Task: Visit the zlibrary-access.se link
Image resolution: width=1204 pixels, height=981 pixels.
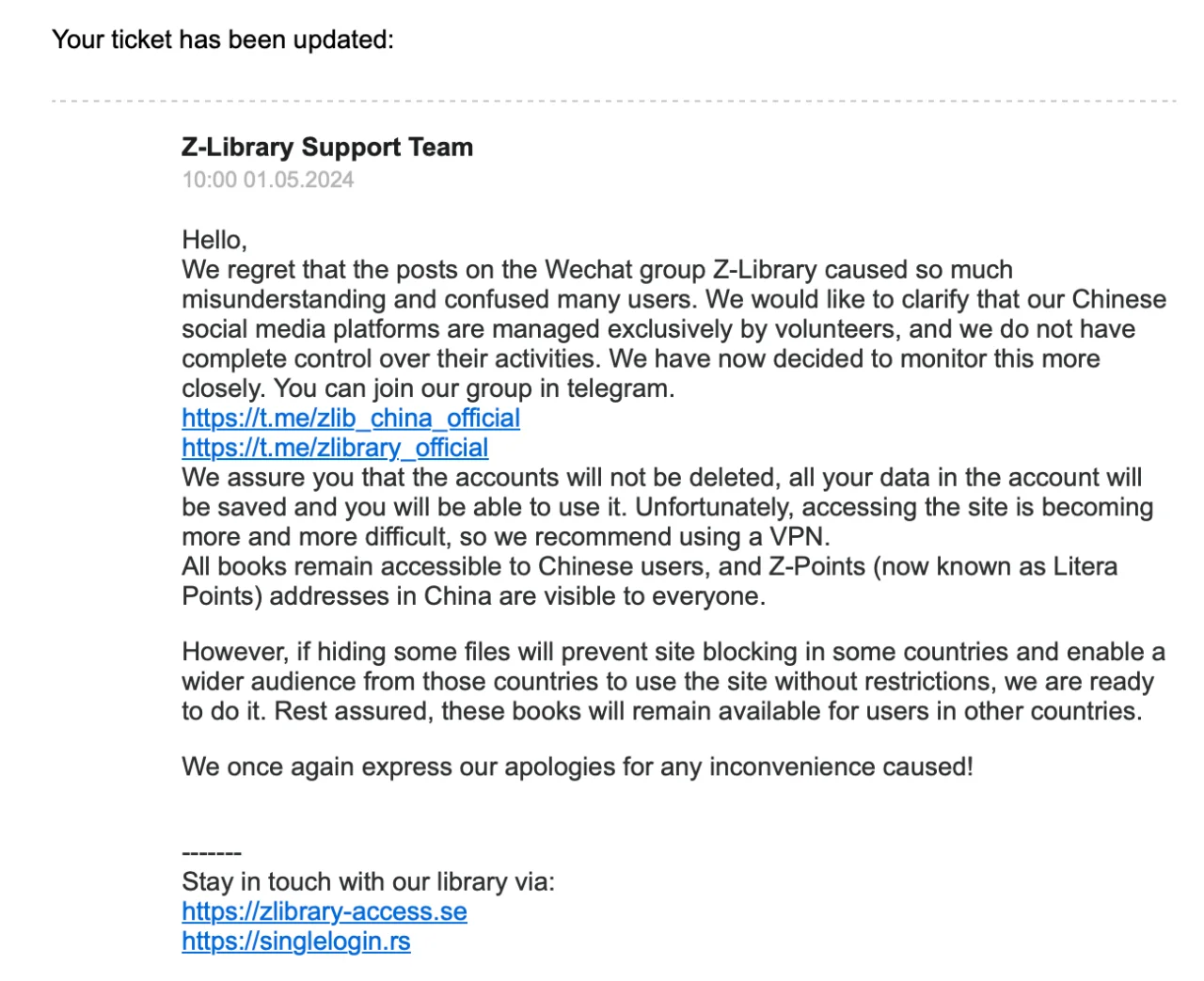Action: click(324, 911)
